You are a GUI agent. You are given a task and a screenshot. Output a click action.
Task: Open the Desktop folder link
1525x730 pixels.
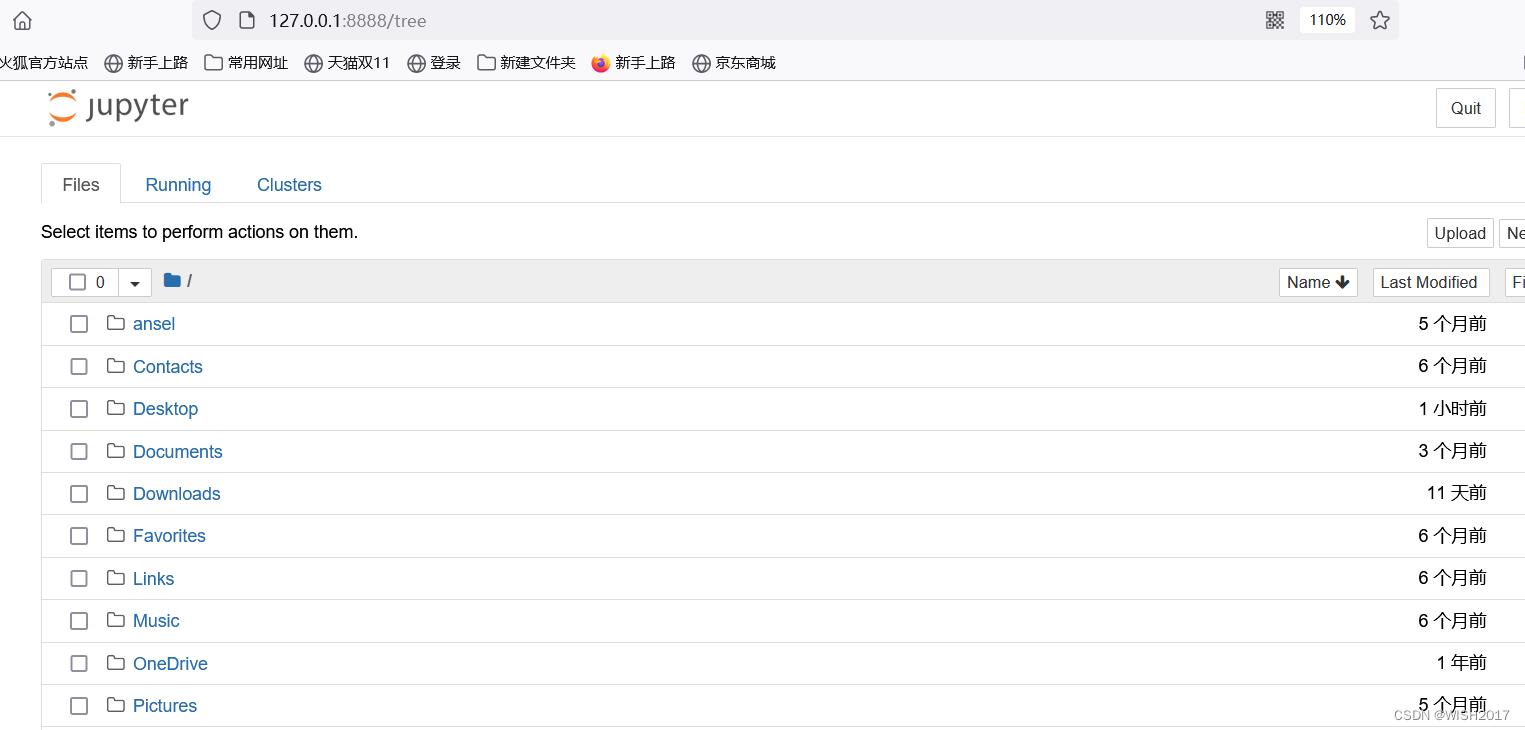click(x=166, y=409)
